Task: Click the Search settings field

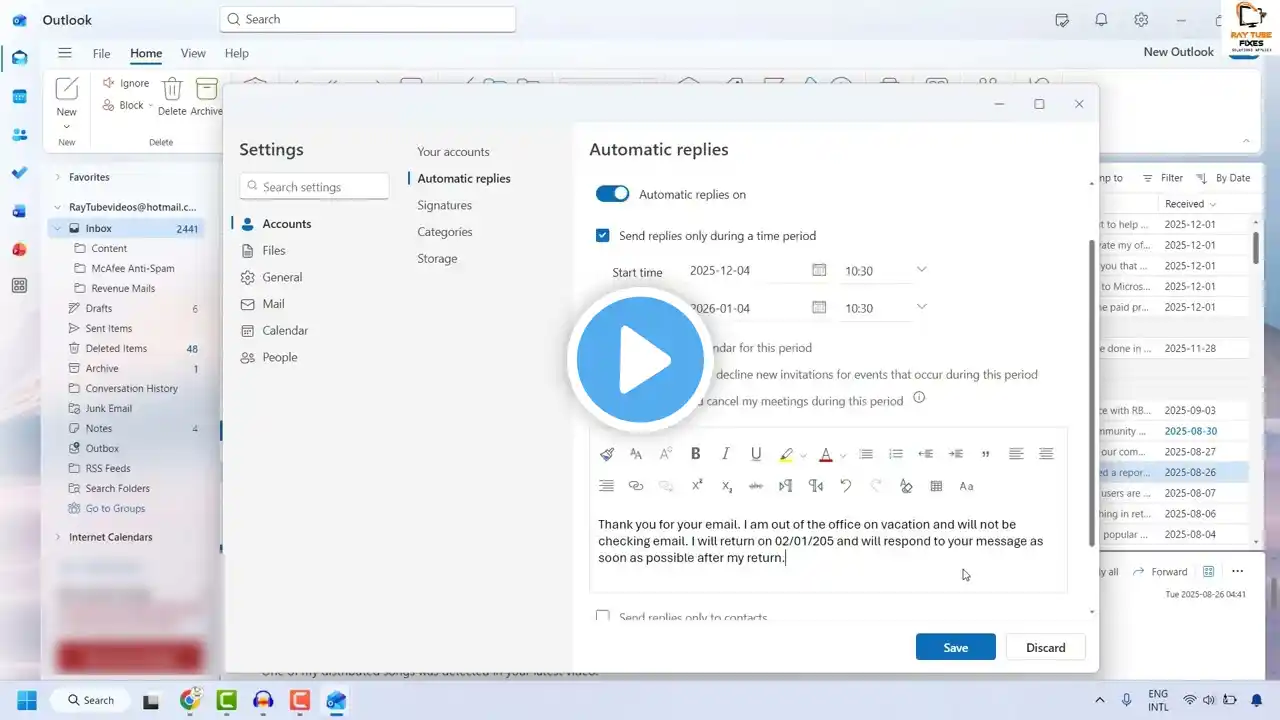Action: click(314, 186)
